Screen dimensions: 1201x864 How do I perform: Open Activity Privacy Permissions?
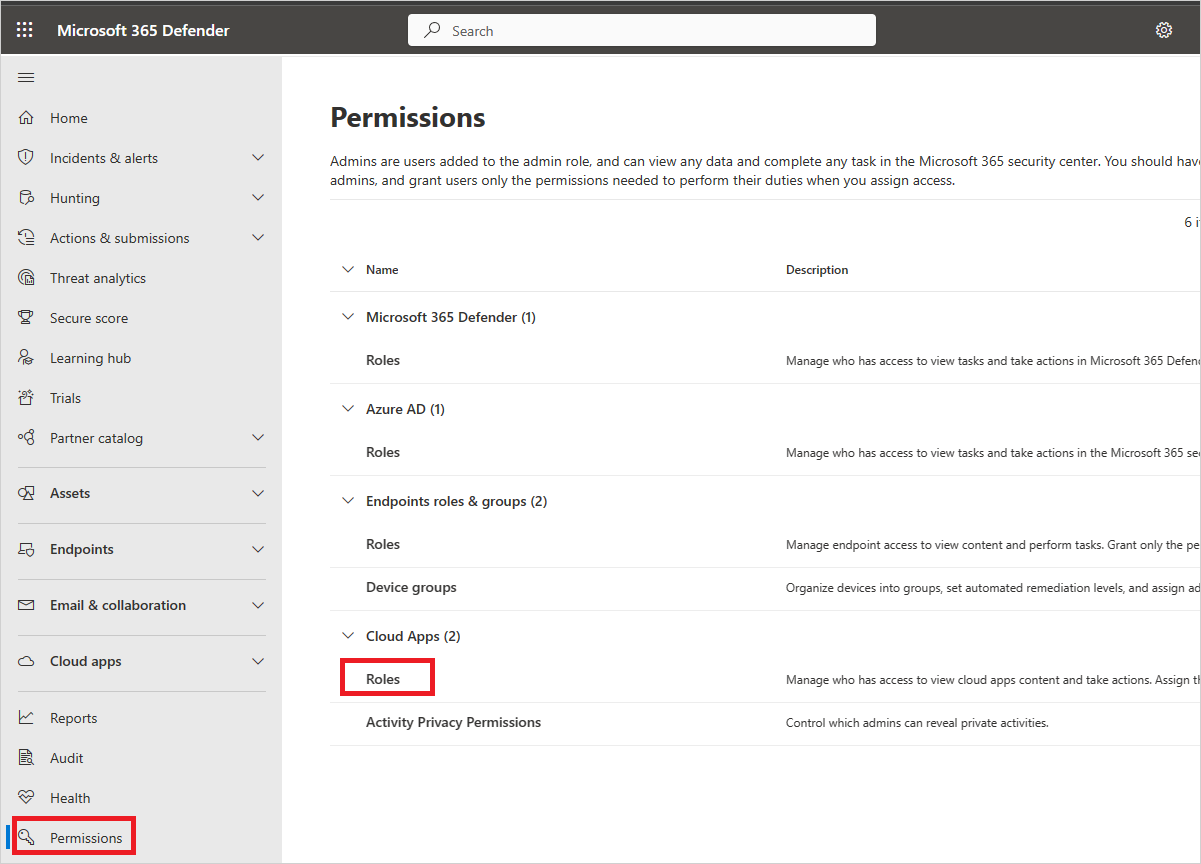pyautogui.click(x=453, y=721)
